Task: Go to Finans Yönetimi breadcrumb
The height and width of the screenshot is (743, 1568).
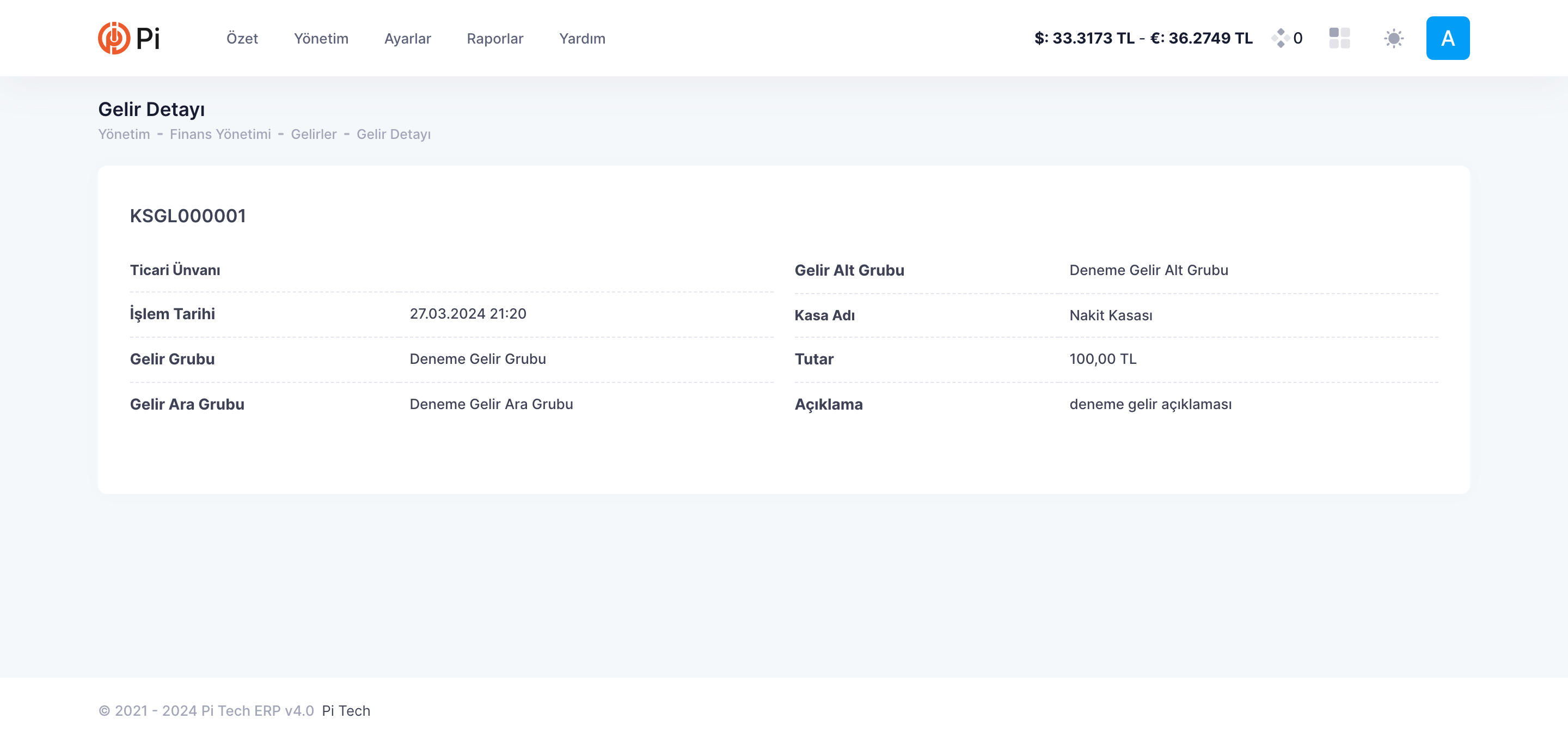Action: pos(220,134)
